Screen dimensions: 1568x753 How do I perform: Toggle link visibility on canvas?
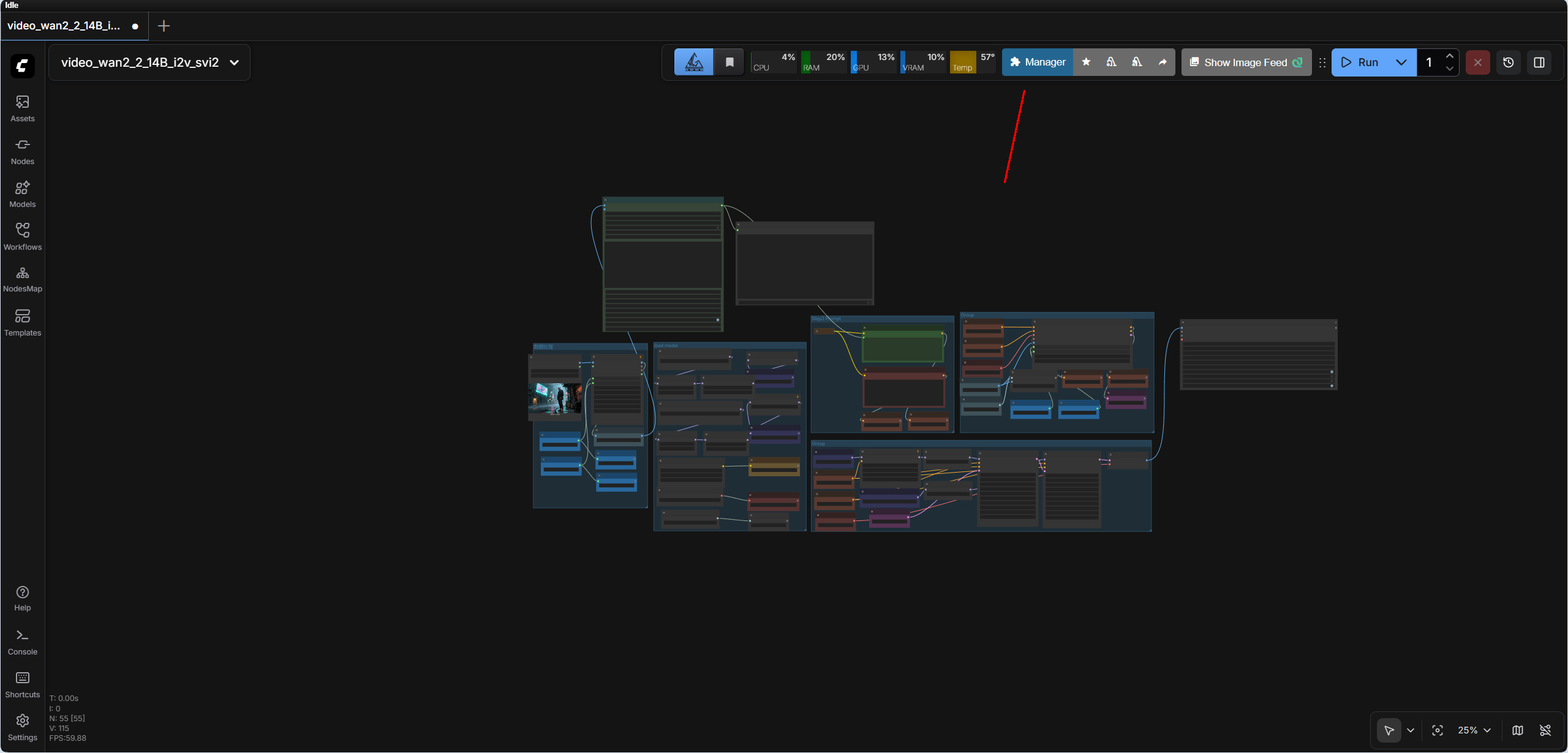[x=1545, y=730]
